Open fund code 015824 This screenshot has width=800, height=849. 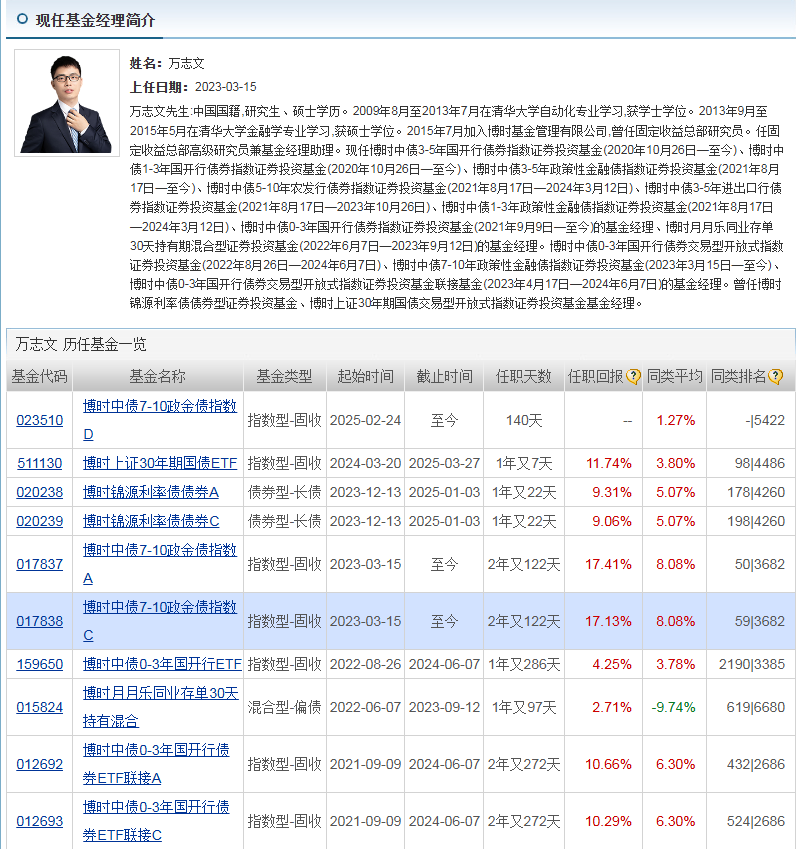pyautogui.click(x=40, y=707)
